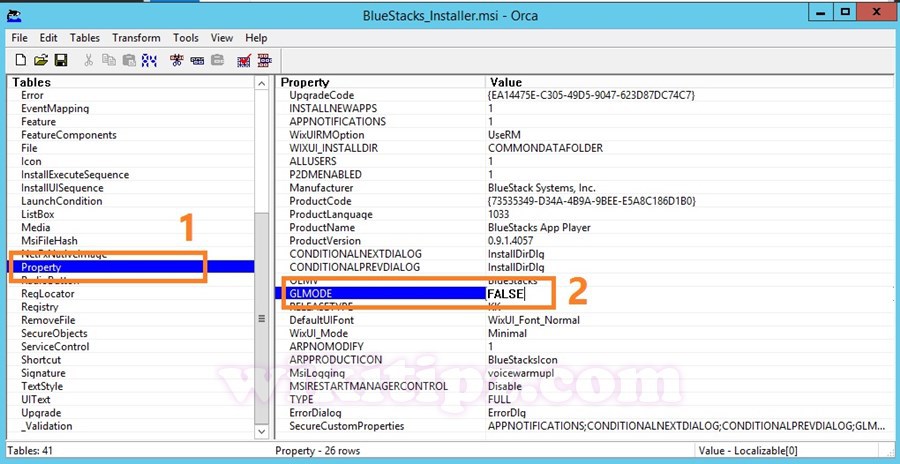Open the Tools menu
The height and width of the screenshot is (464, 900).
tap(186, 38)
